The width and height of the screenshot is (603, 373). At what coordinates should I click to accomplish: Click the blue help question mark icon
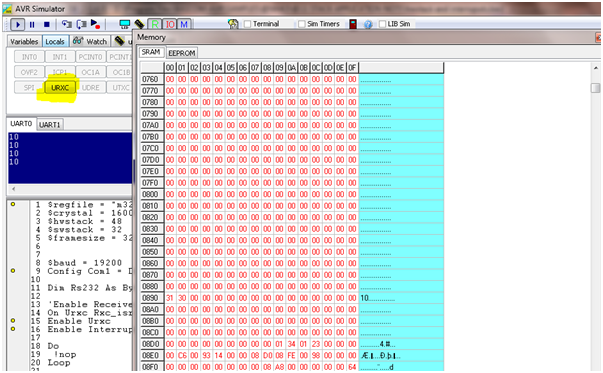(368, 25)
